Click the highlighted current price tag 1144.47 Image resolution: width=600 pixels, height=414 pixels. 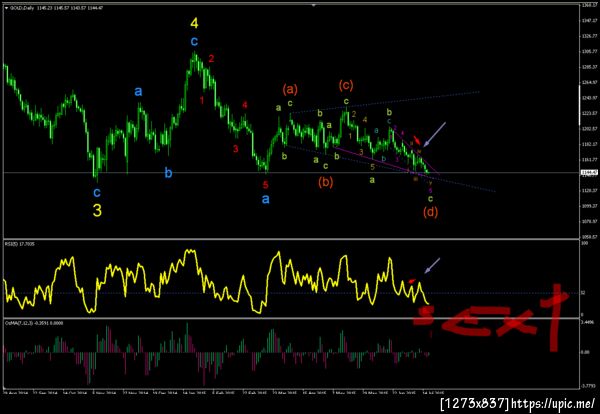(587, 173)
